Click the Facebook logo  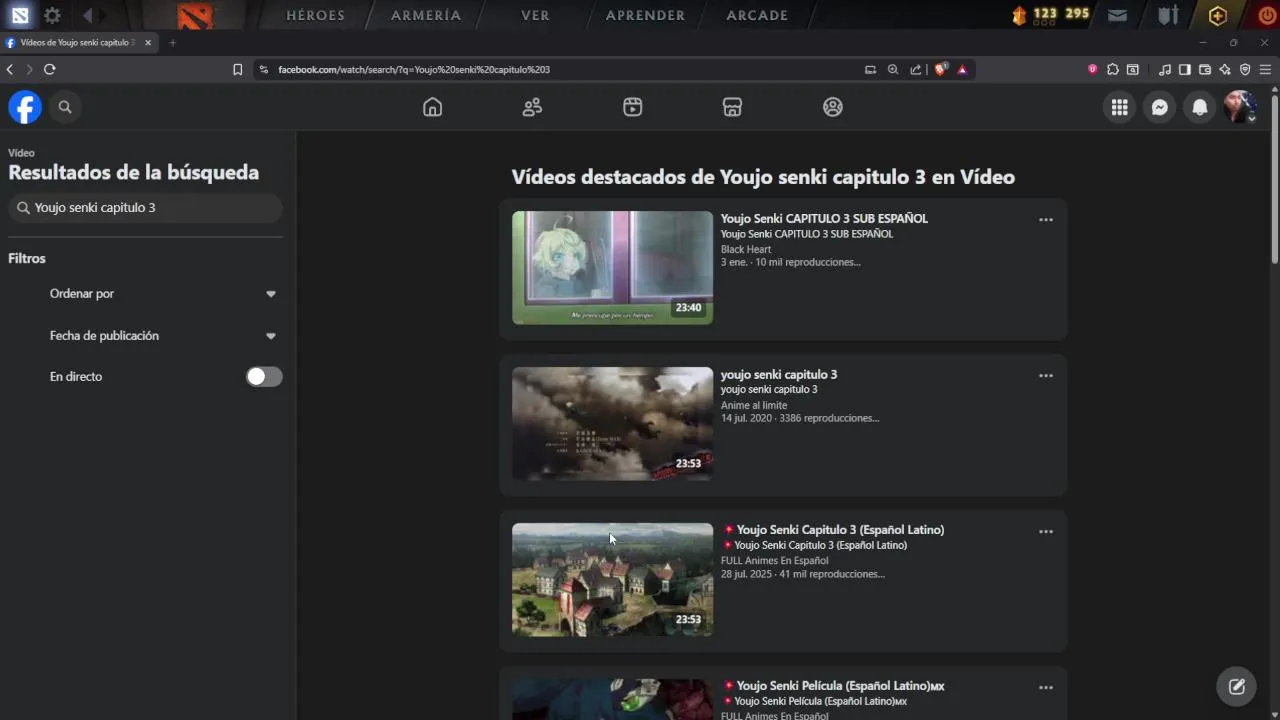tap(25, 107)
